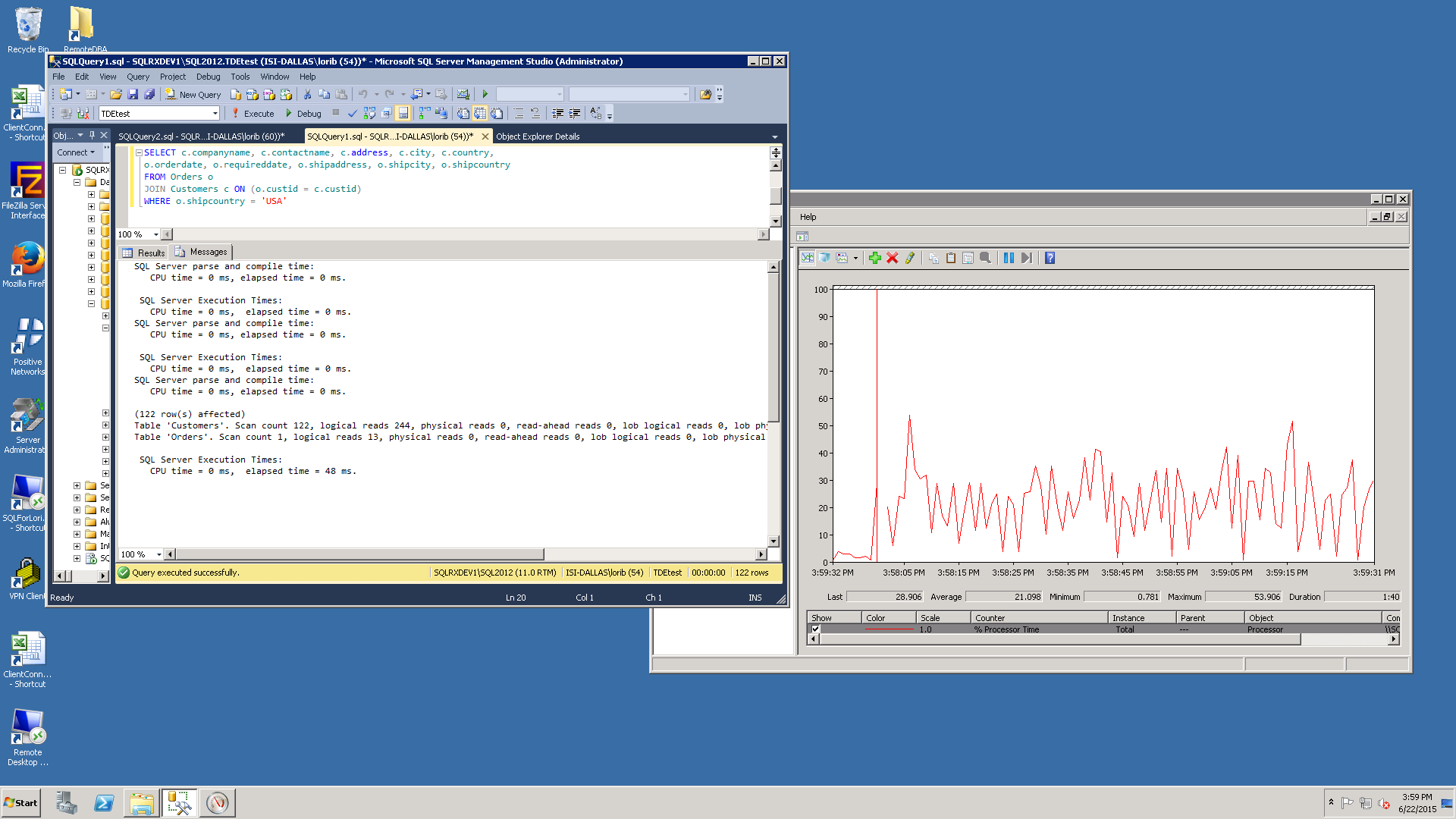The height and width of the screenshot is (819, 1456).
Task: Decrease indent of the selected query lines
Action: (558, 114)
